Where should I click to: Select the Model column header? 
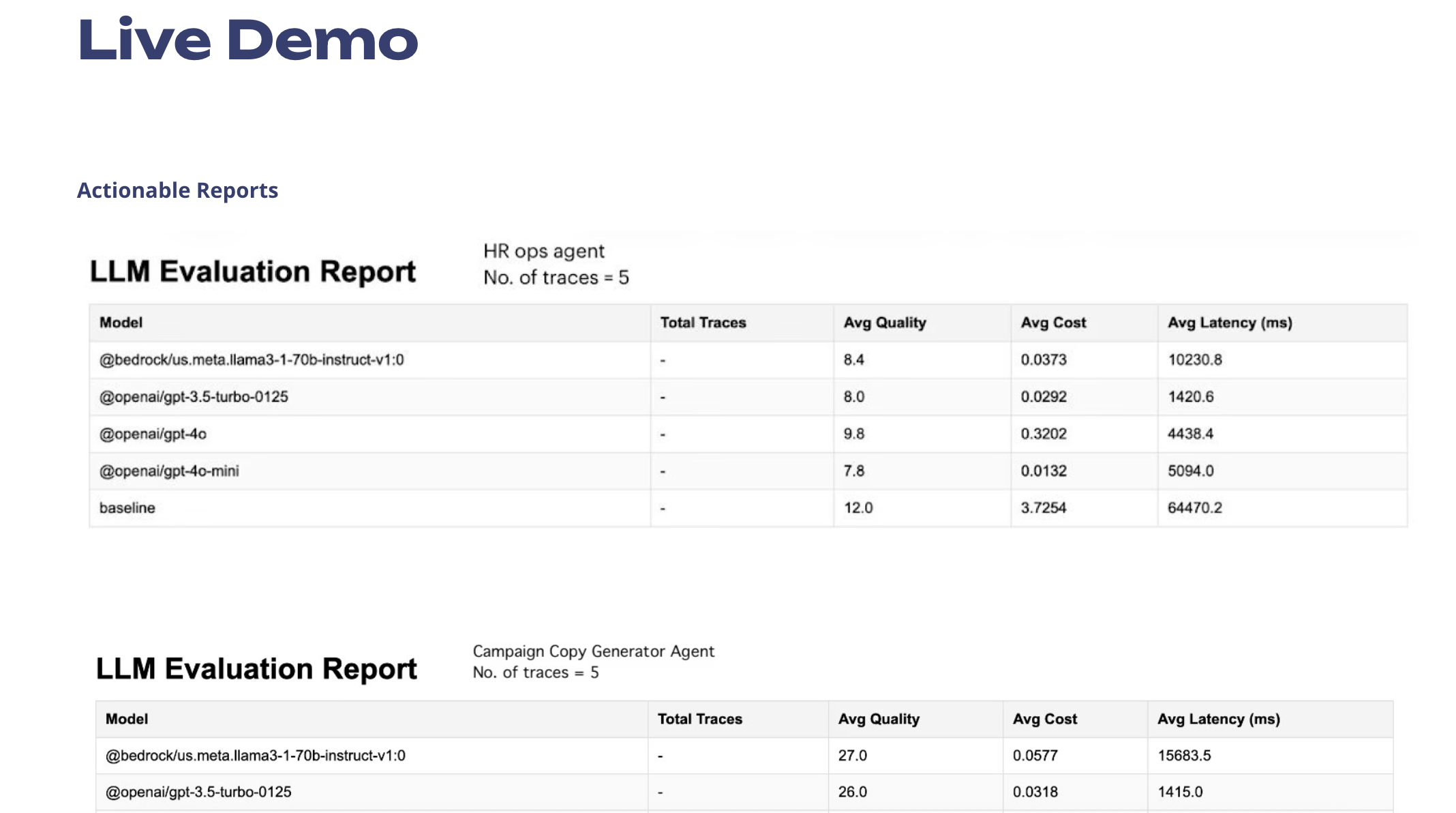(x=120, y=322)
